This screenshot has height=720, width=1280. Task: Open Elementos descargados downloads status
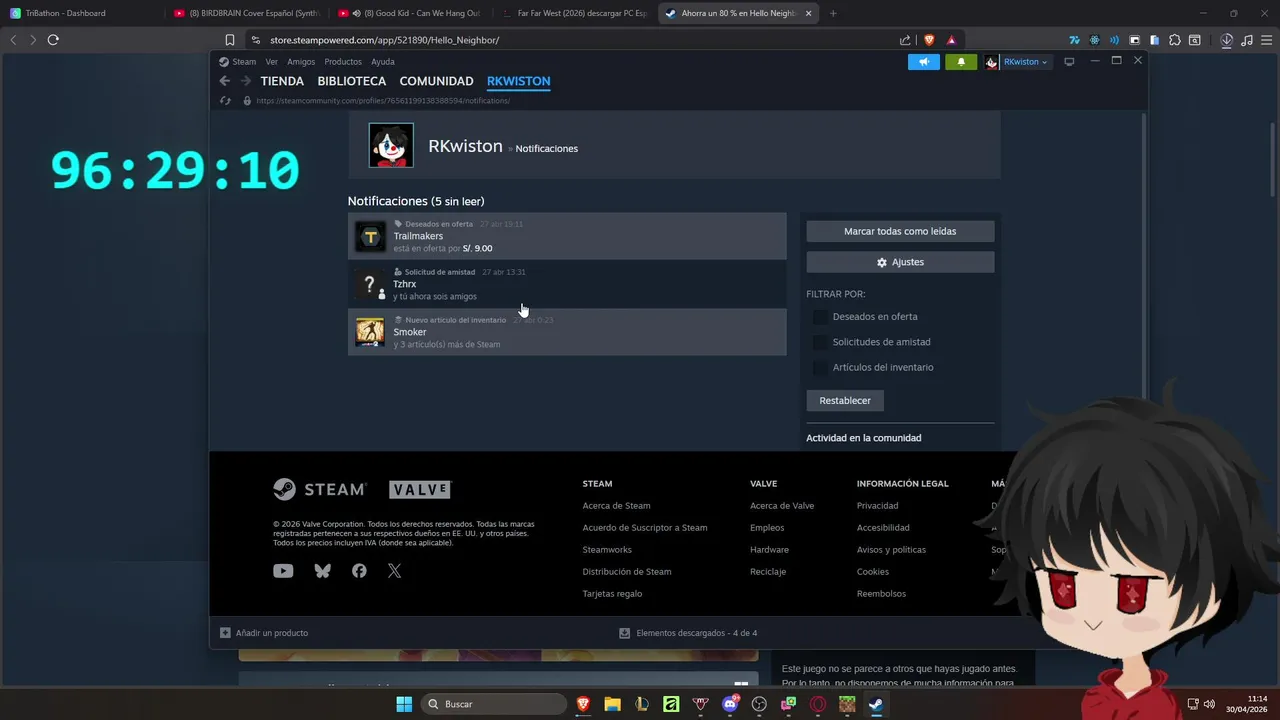[x=688, y=633]
